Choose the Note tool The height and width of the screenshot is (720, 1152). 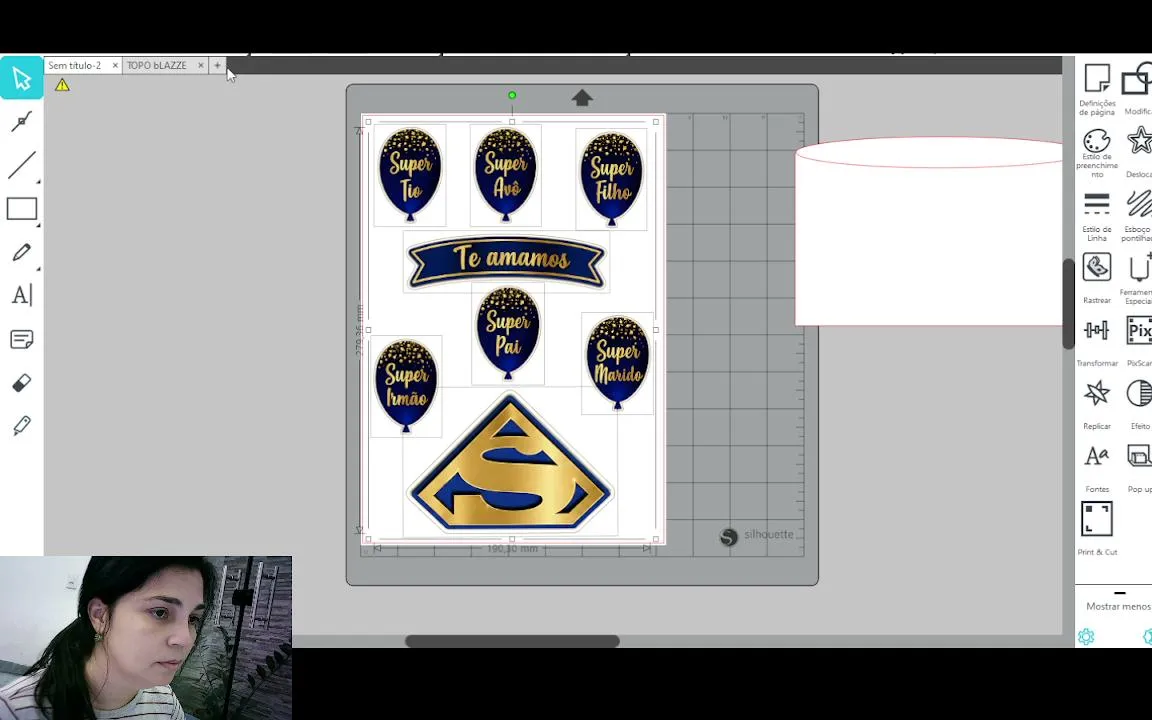21,339
